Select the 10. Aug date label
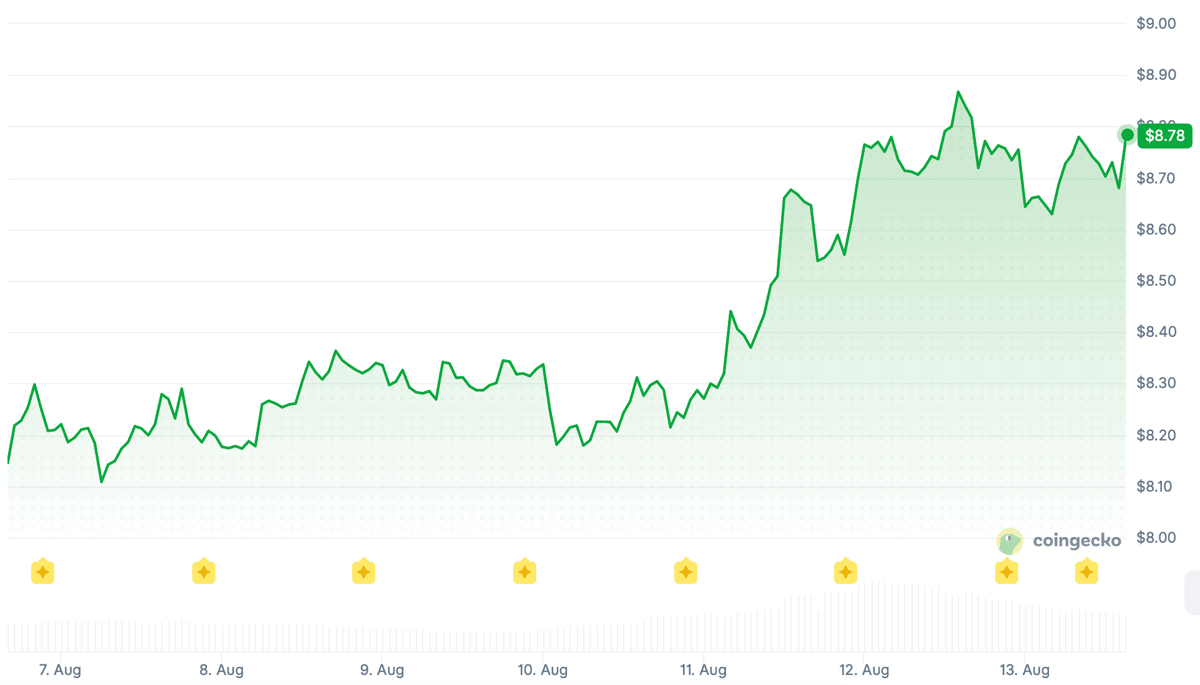This screenshot has width=1200, height=685. [x=542, y=670]
